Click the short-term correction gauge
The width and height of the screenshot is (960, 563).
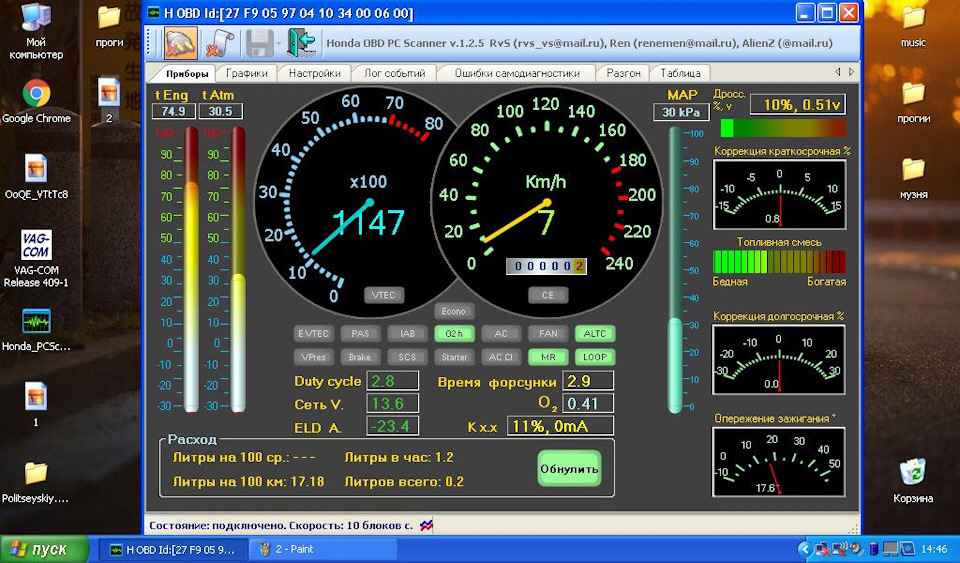tap(779, 195)
